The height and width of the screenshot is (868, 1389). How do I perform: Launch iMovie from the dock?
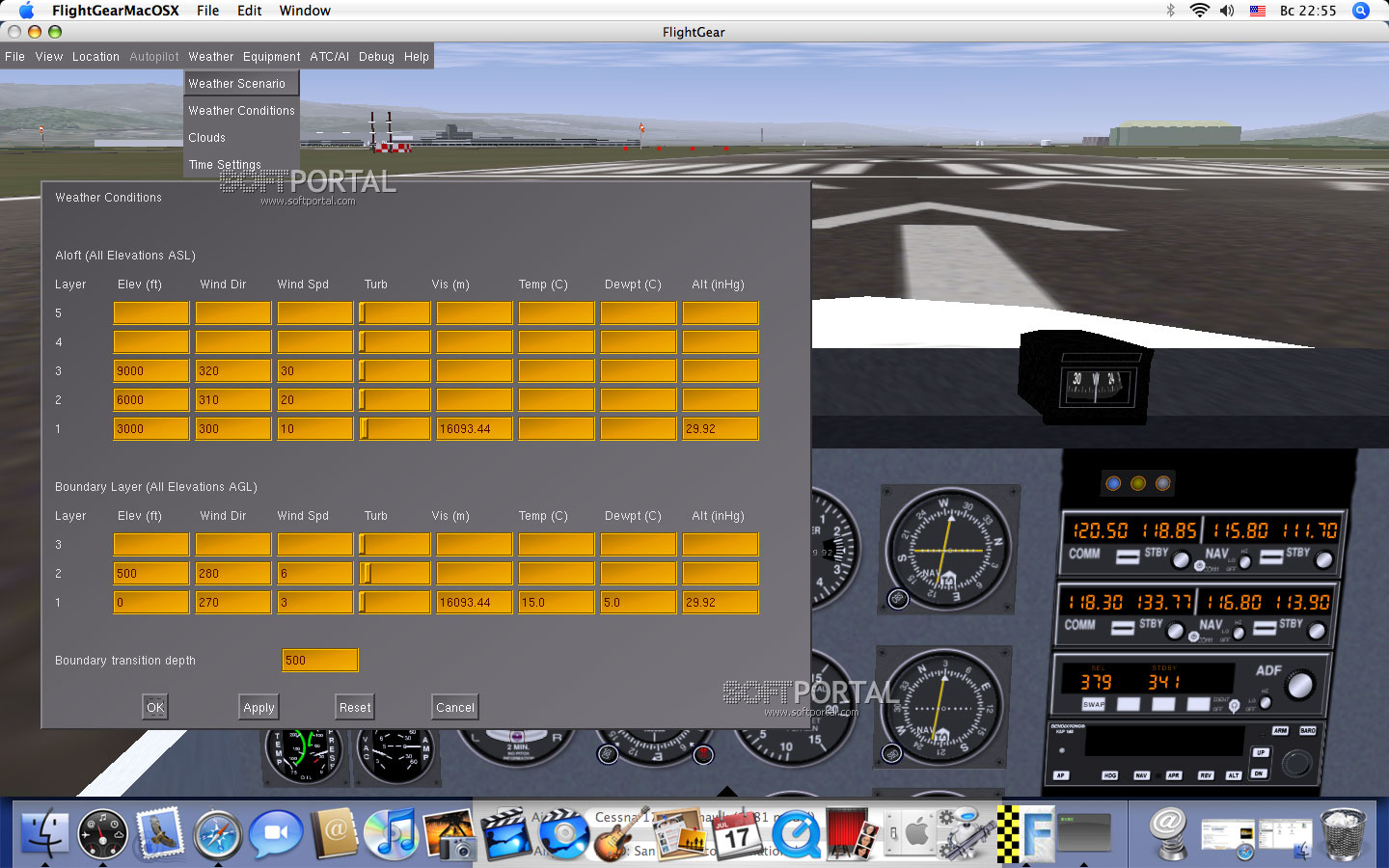(507, 834)
